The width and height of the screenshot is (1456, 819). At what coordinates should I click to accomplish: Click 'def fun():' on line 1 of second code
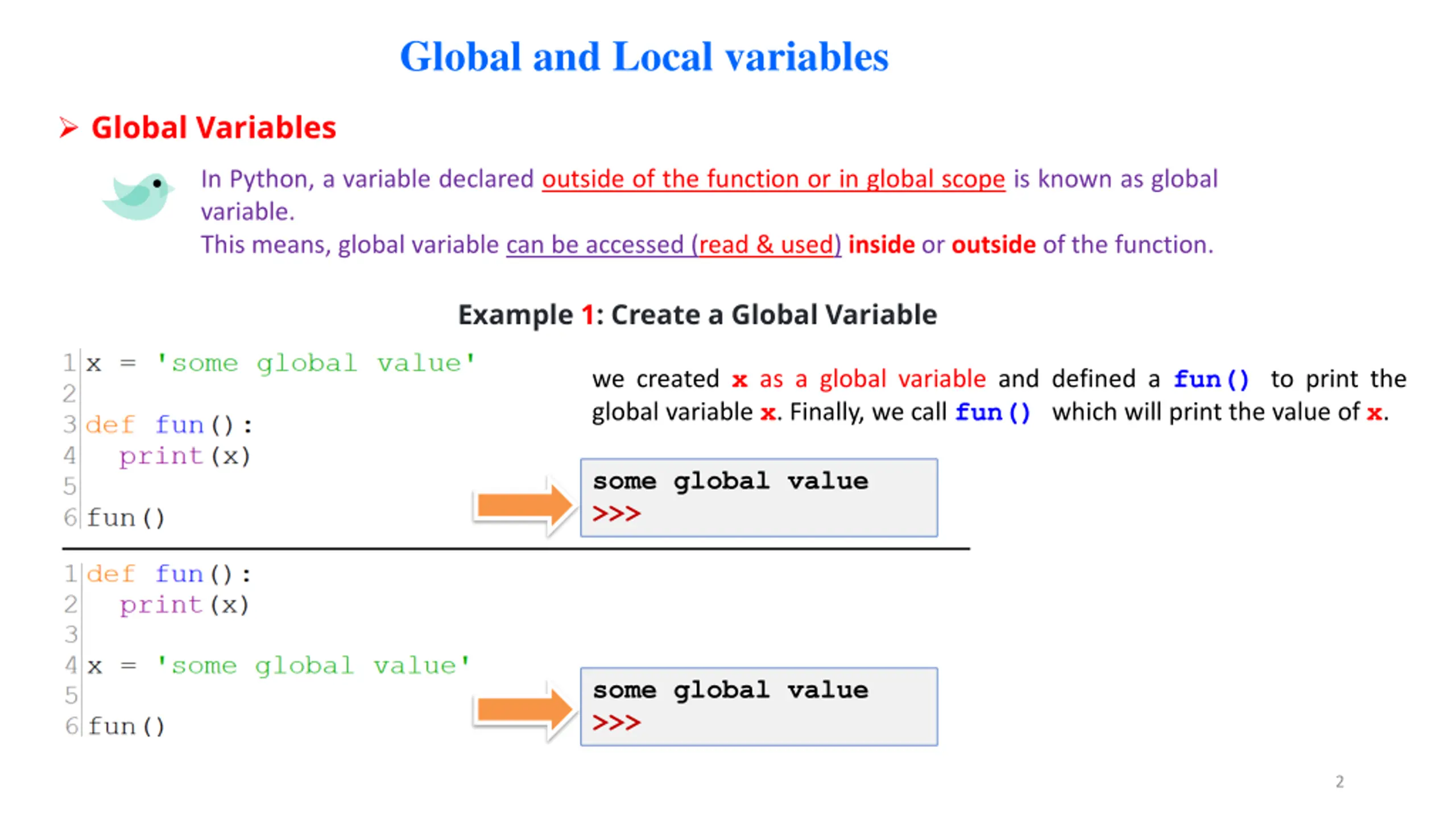pos(169,574)
